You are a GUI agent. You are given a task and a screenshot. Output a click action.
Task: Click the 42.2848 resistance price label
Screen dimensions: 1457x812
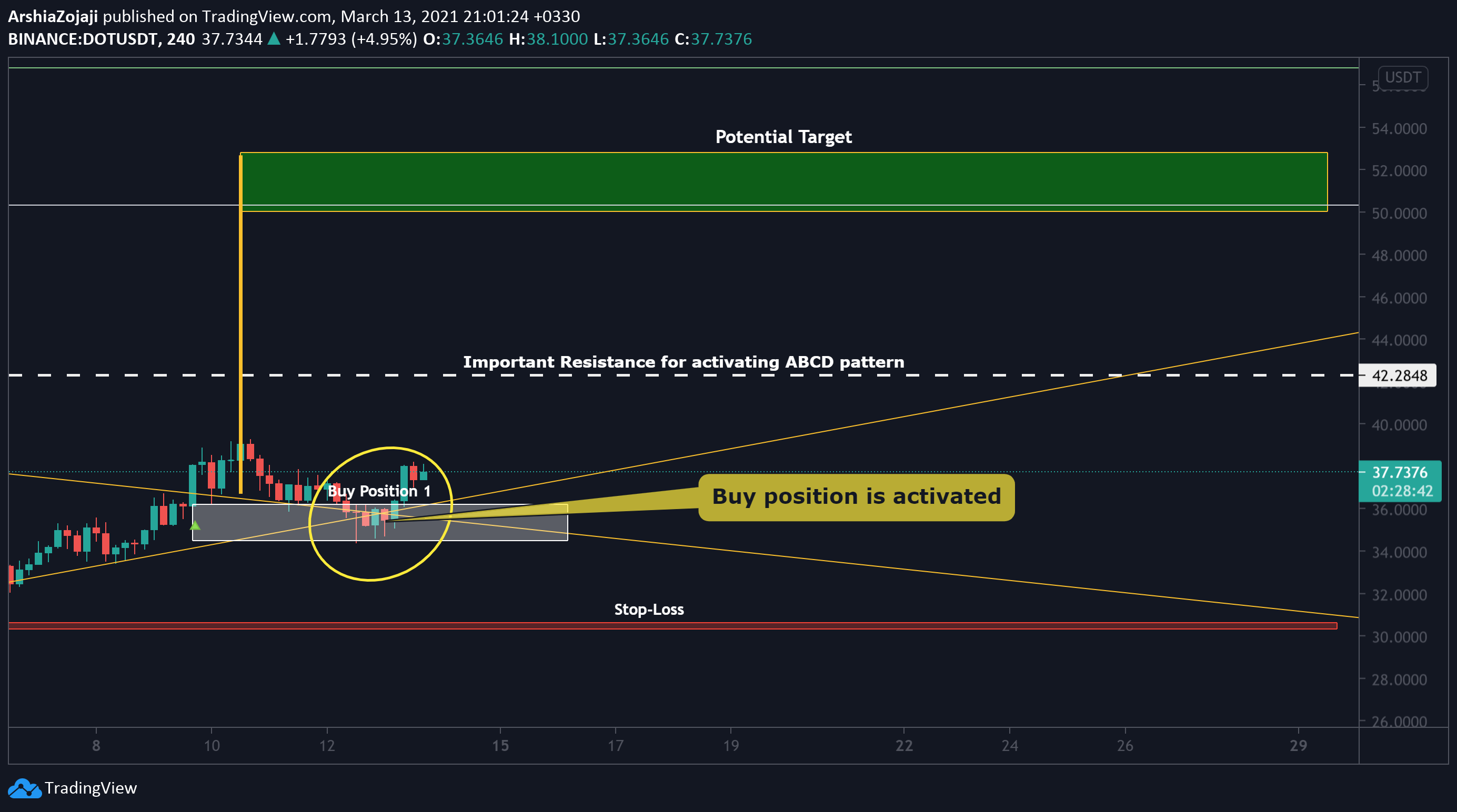1398,375
